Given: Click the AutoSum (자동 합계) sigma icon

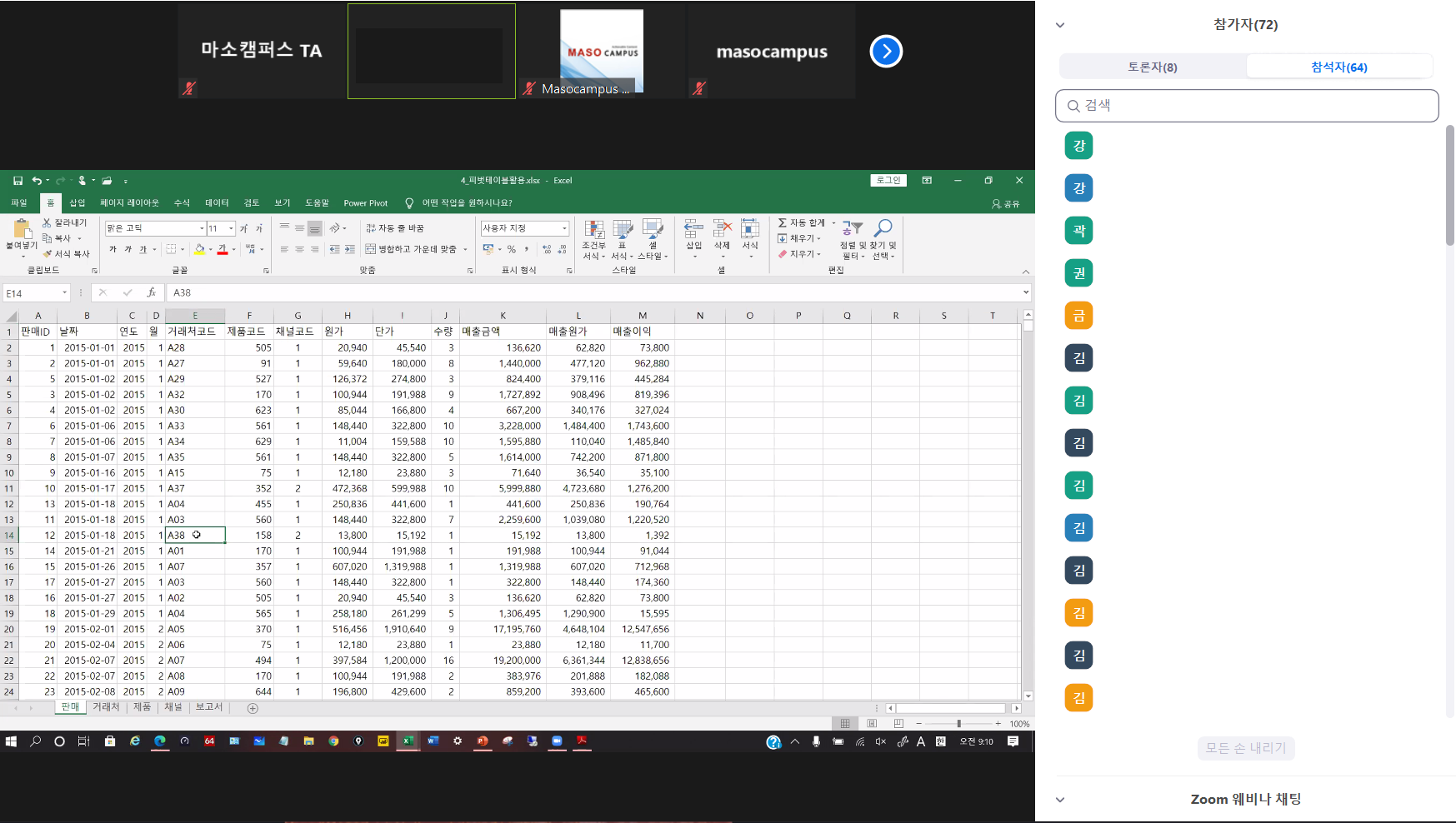Looking at the screenshot, I should 783,223.
